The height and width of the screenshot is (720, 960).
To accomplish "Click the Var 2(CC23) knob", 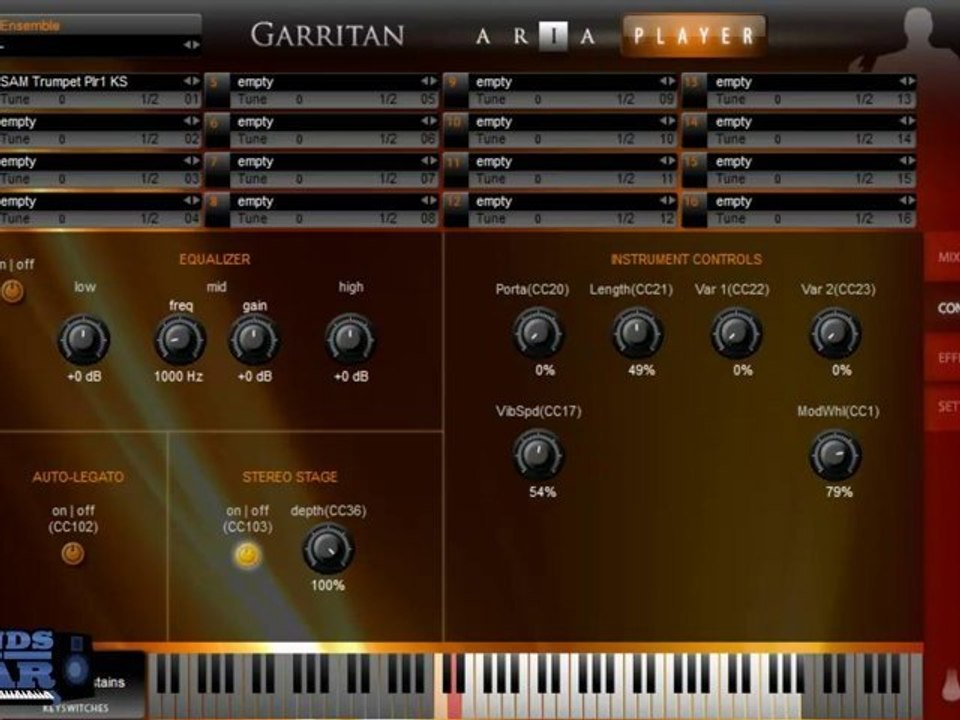I will click(x=835, y=334).
